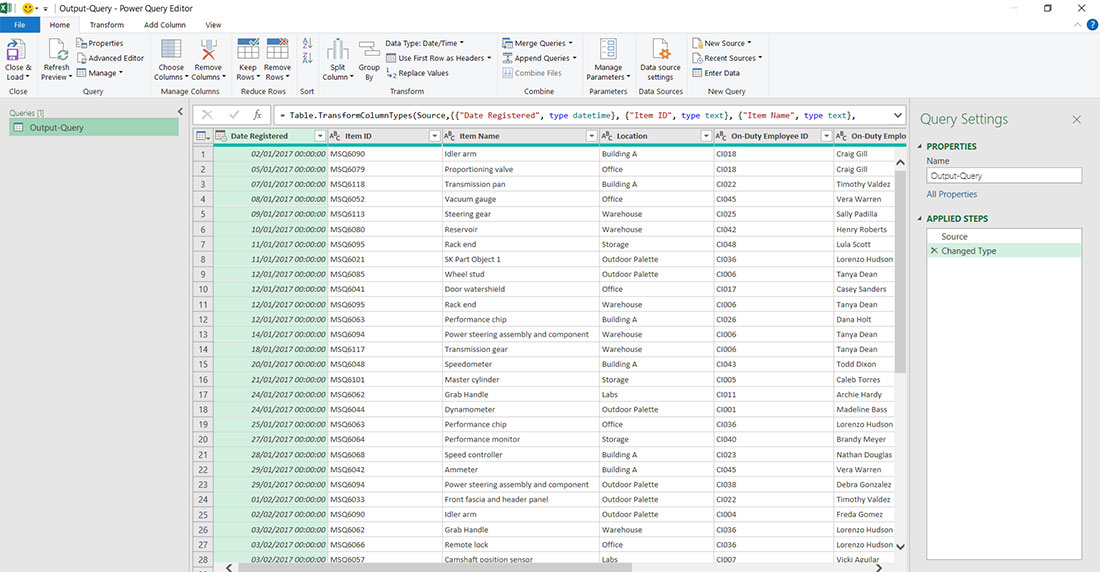Select row number 15 header
Screen dimensions: 1100x572
click(203, 364)
